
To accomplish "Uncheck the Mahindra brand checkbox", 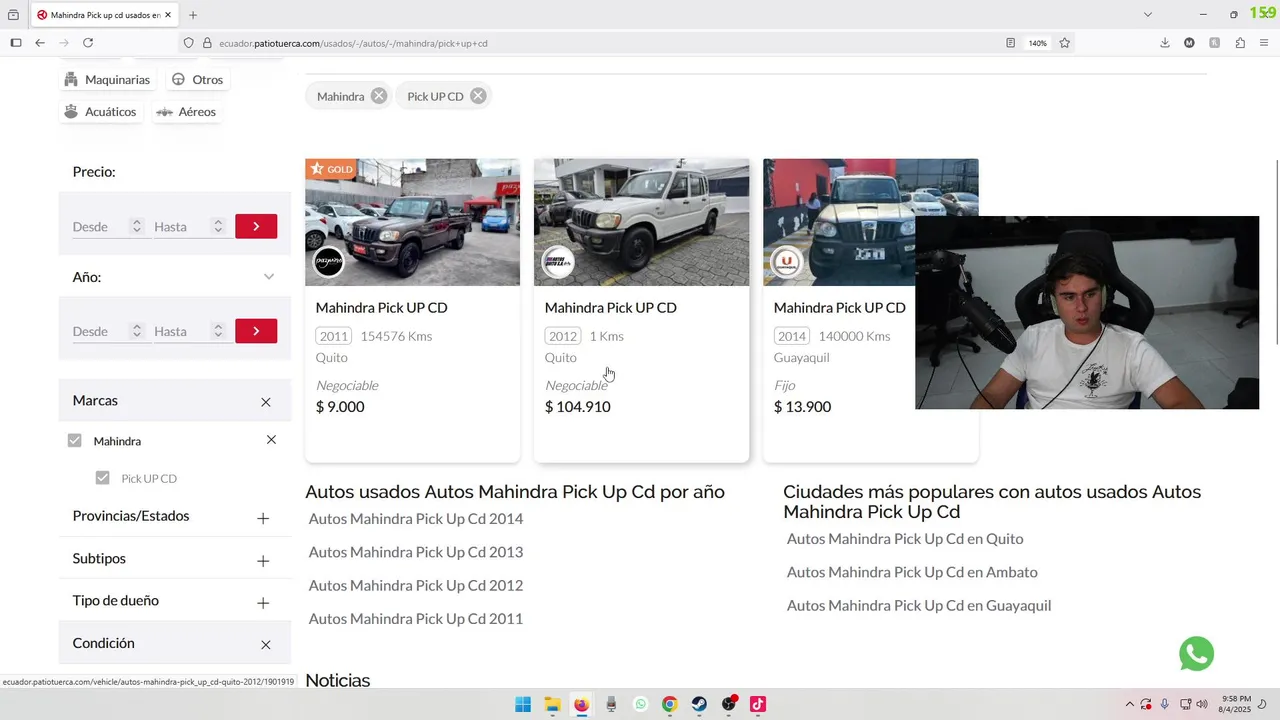I will tap(75, 441).
